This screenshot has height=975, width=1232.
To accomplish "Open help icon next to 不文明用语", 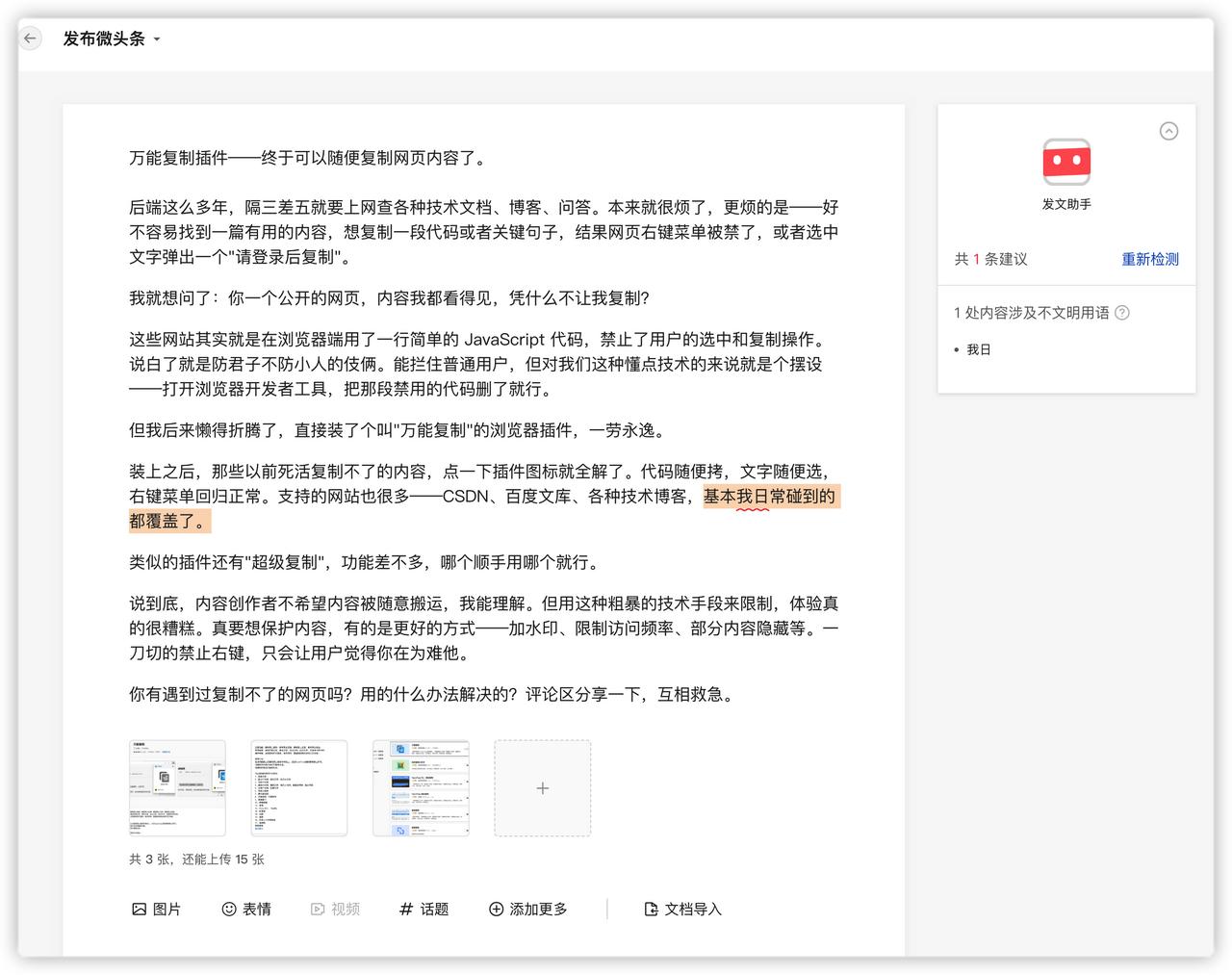I will (x=1122, y=313).
